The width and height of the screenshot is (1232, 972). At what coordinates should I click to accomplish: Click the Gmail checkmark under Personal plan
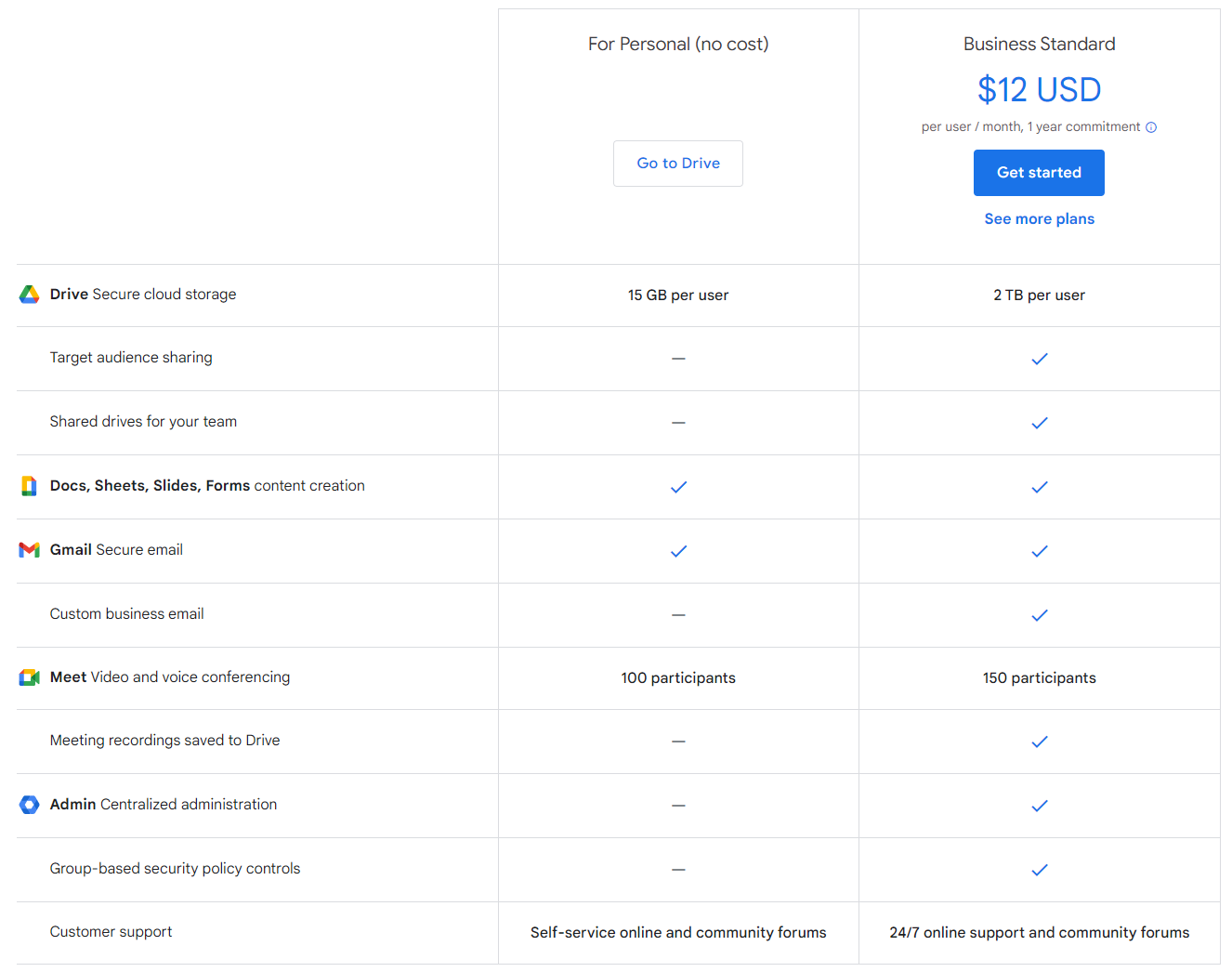(x=678, y=551)
